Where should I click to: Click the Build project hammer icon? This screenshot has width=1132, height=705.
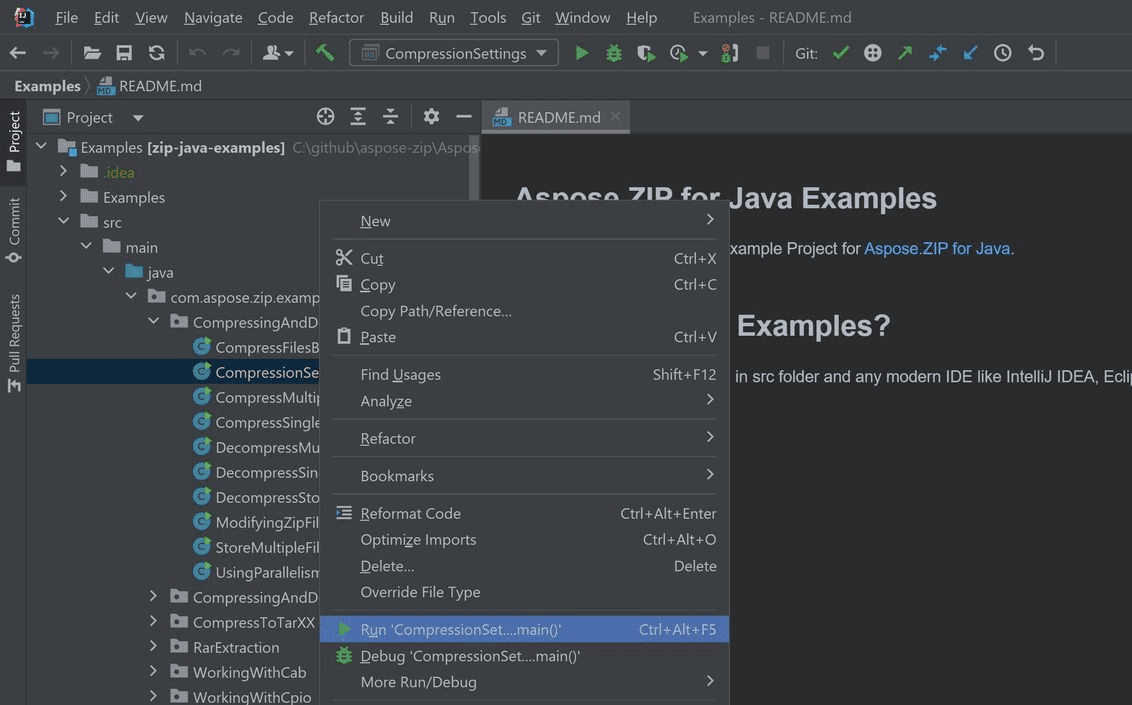[325, 53]
